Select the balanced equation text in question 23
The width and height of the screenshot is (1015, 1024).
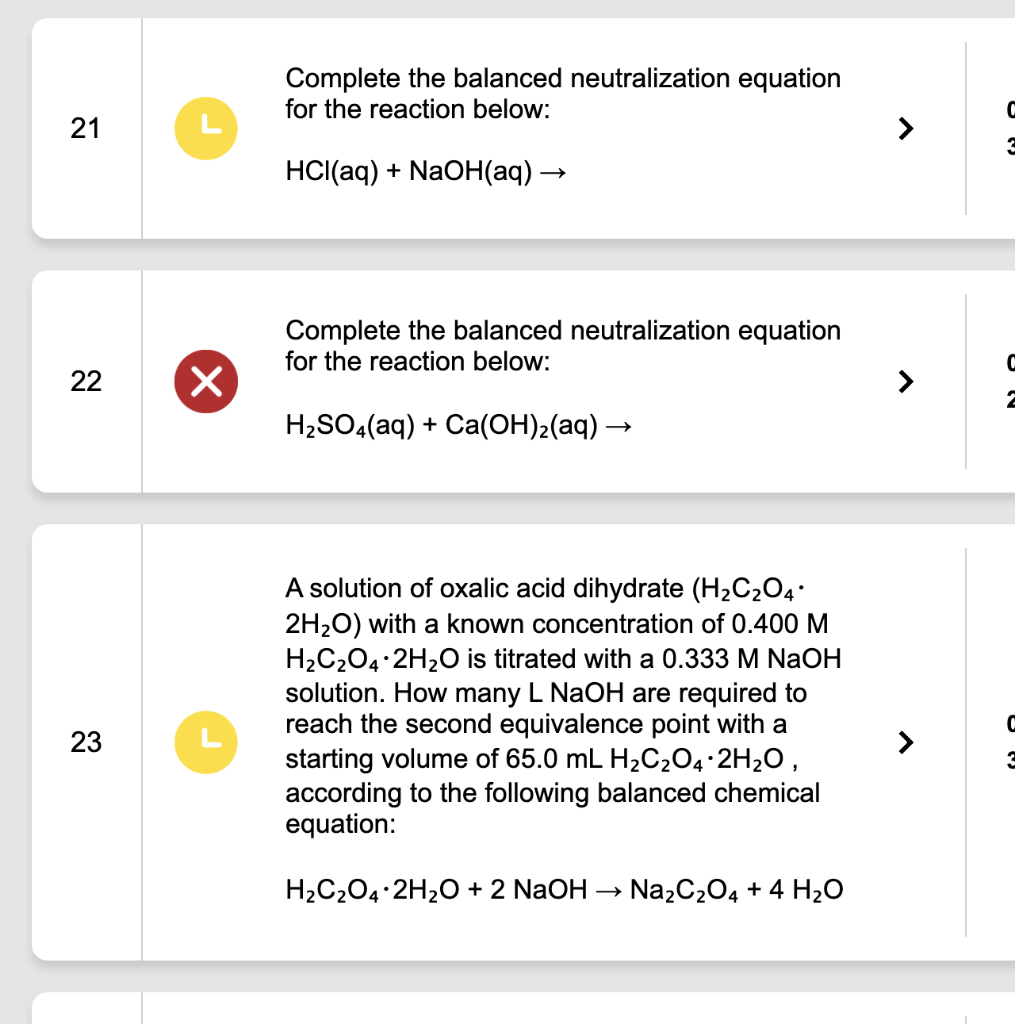pos(563,889)
